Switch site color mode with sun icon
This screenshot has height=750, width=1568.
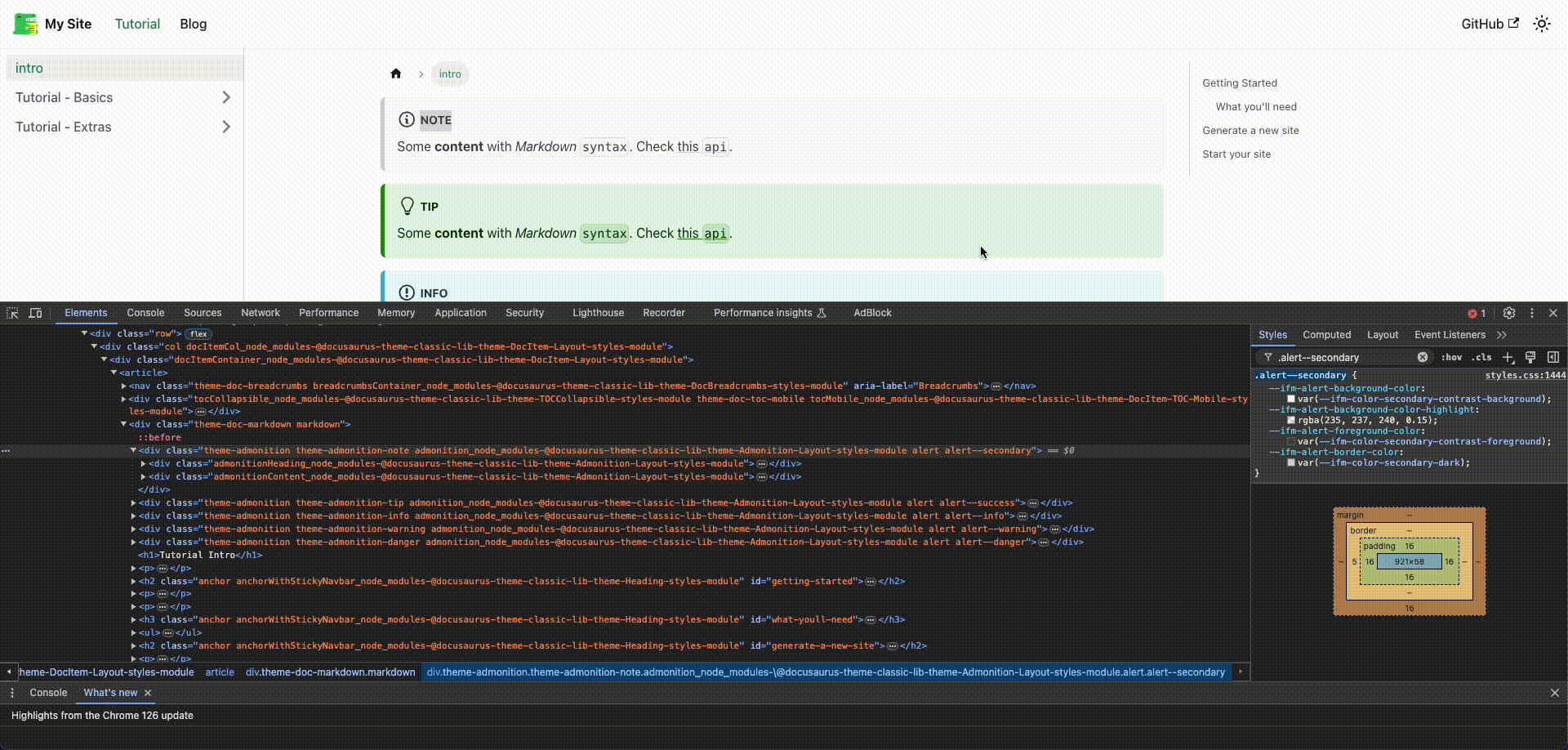tap(1541, 24)
